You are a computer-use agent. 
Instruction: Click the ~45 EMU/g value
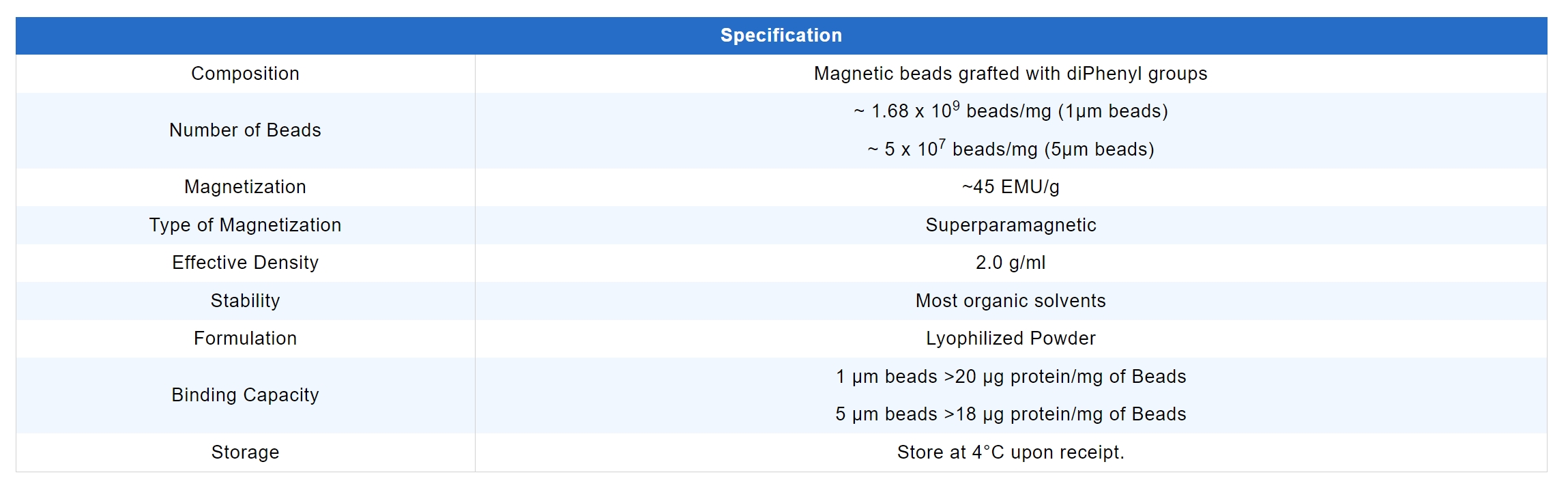(1010, 187)
